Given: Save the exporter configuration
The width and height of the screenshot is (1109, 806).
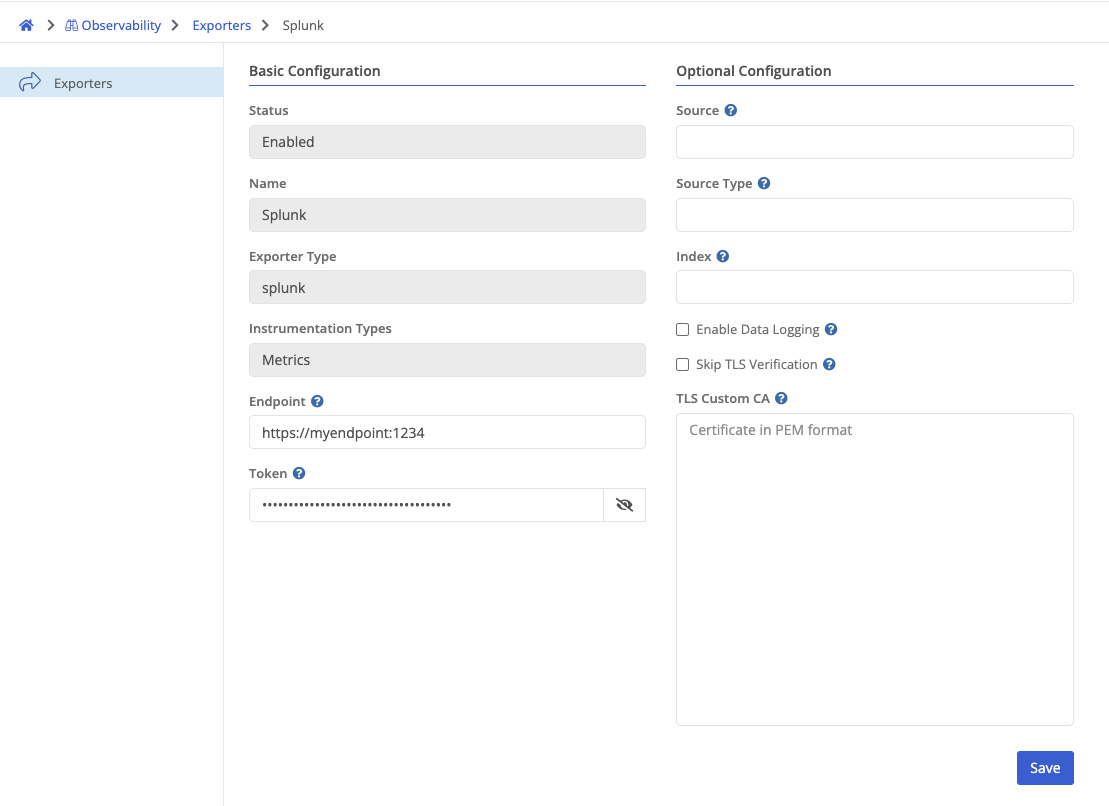Looking at the screenshot, I should click(x=1045, y=768).
